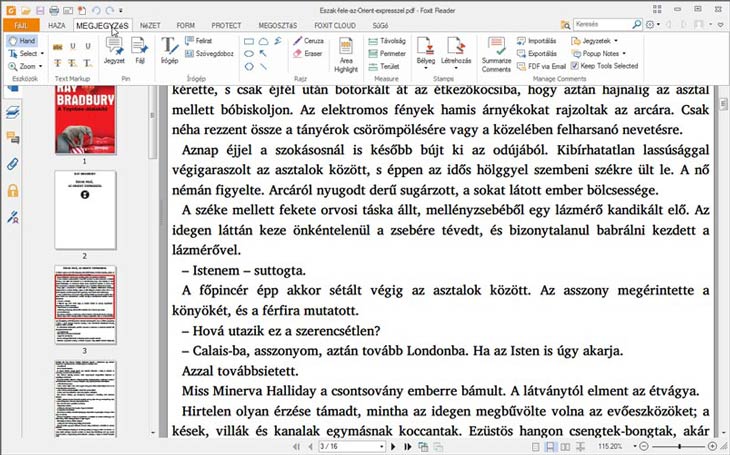The height and width of the screenshot is (455, 730).
Task: Open the attachments paperclip panel
Action: pos(13,164)
